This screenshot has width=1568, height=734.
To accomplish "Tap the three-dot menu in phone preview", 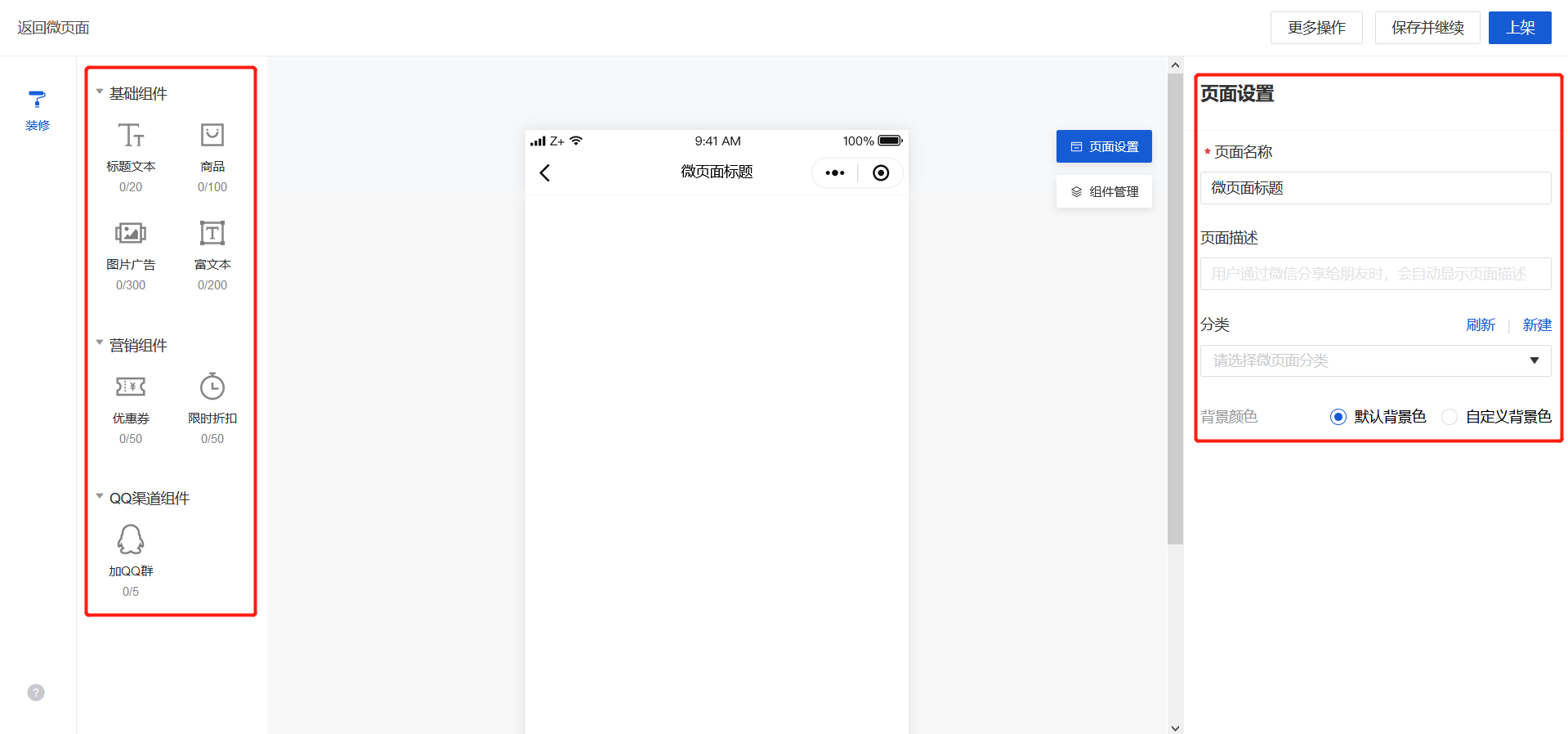I will [834, 172].
